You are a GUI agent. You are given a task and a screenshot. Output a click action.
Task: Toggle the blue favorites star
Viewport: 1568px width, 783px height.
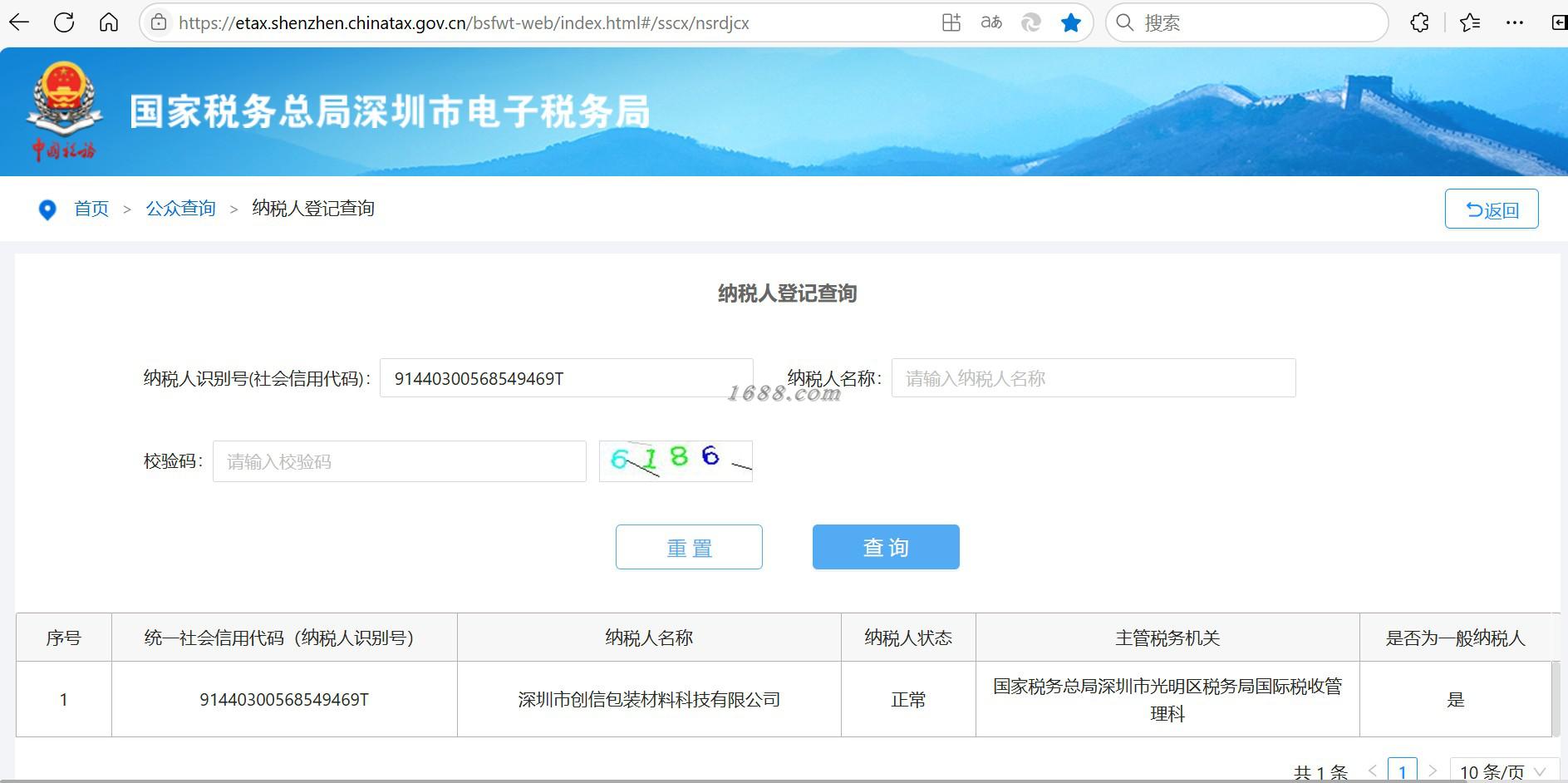pyautogui.click(x=1071, y=22)
